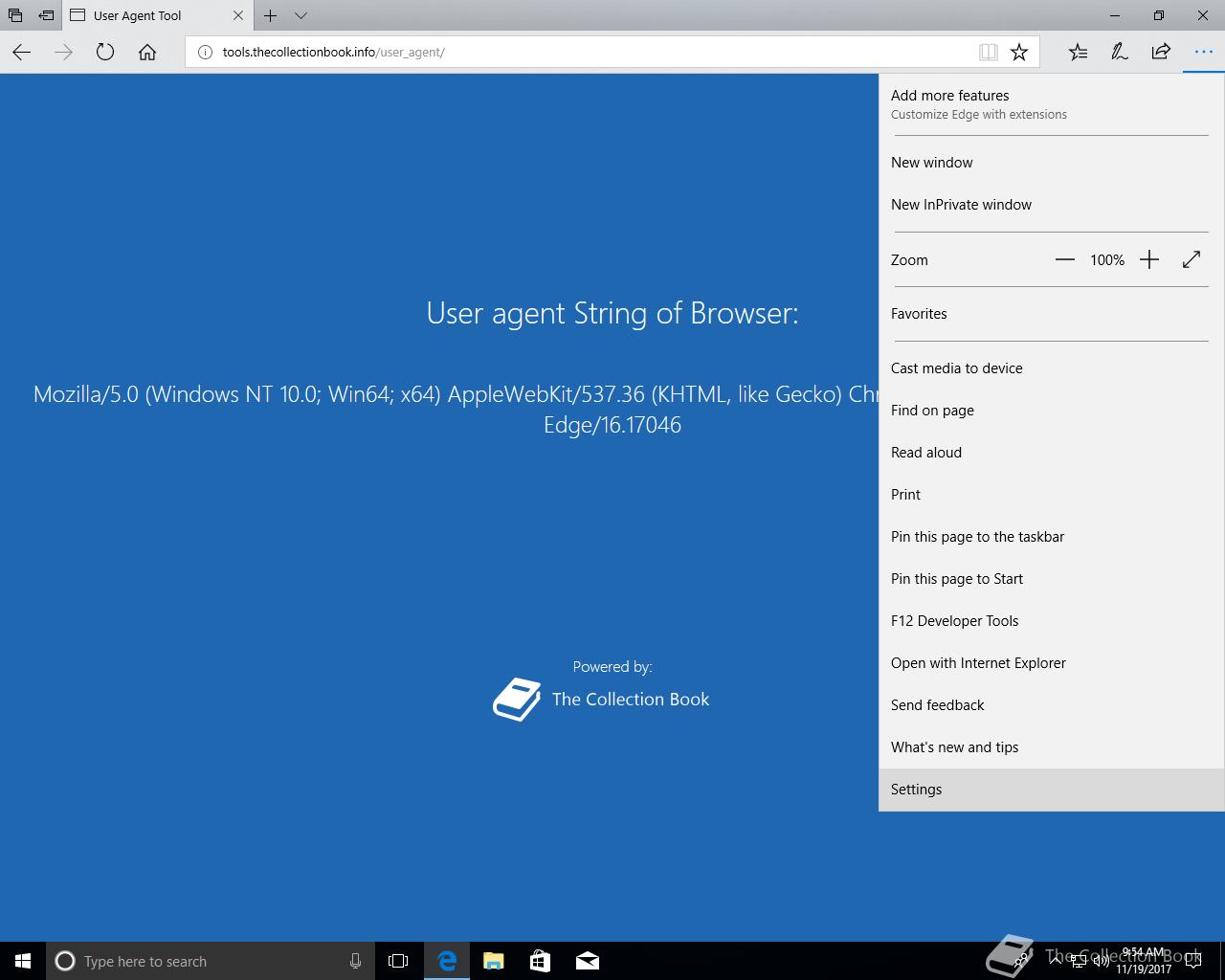Activate Cortana microphone icon
The image size is (1225, 980).
point(355,961)
